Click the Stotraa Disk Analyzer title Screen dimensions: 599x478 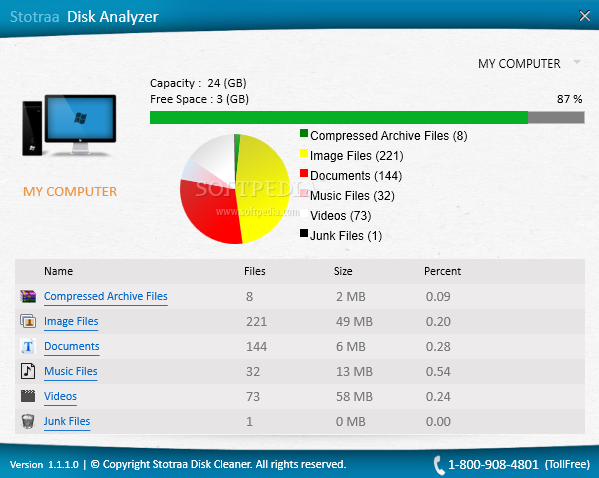(84, 17)
